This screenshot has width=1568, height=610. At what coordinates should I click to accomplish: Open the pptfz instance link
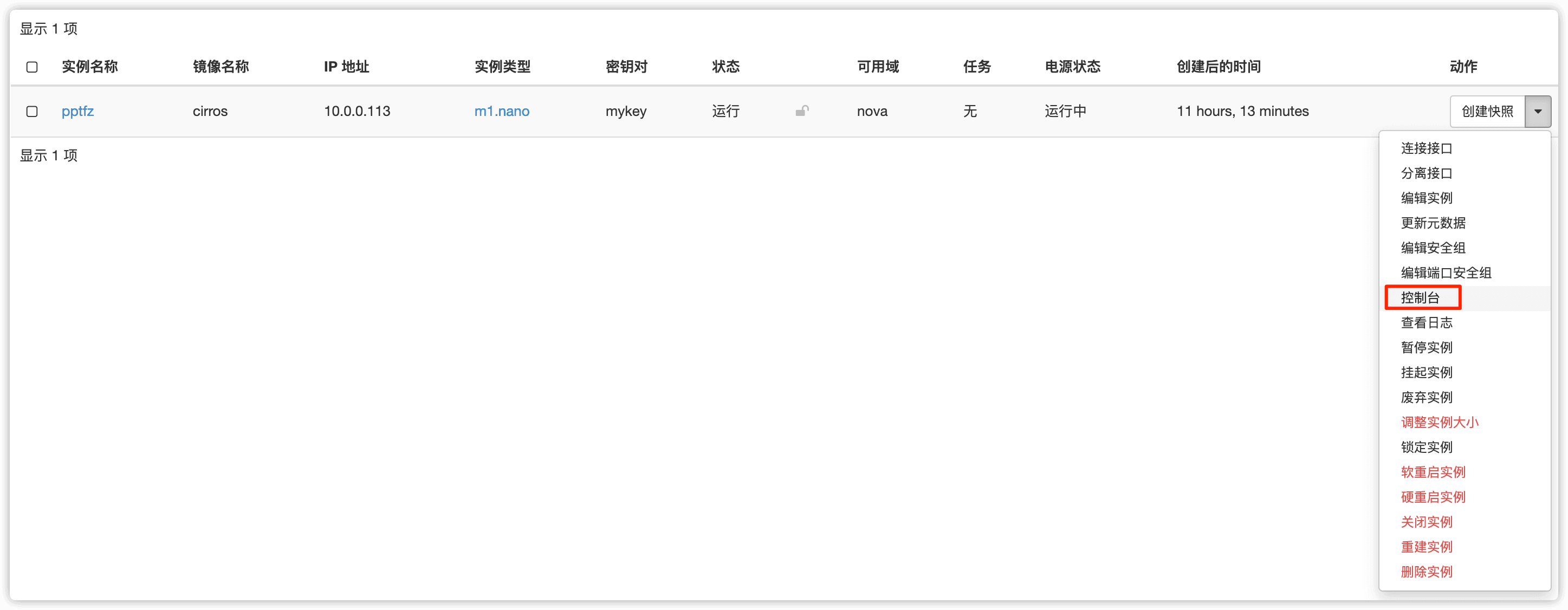[77, 112]
